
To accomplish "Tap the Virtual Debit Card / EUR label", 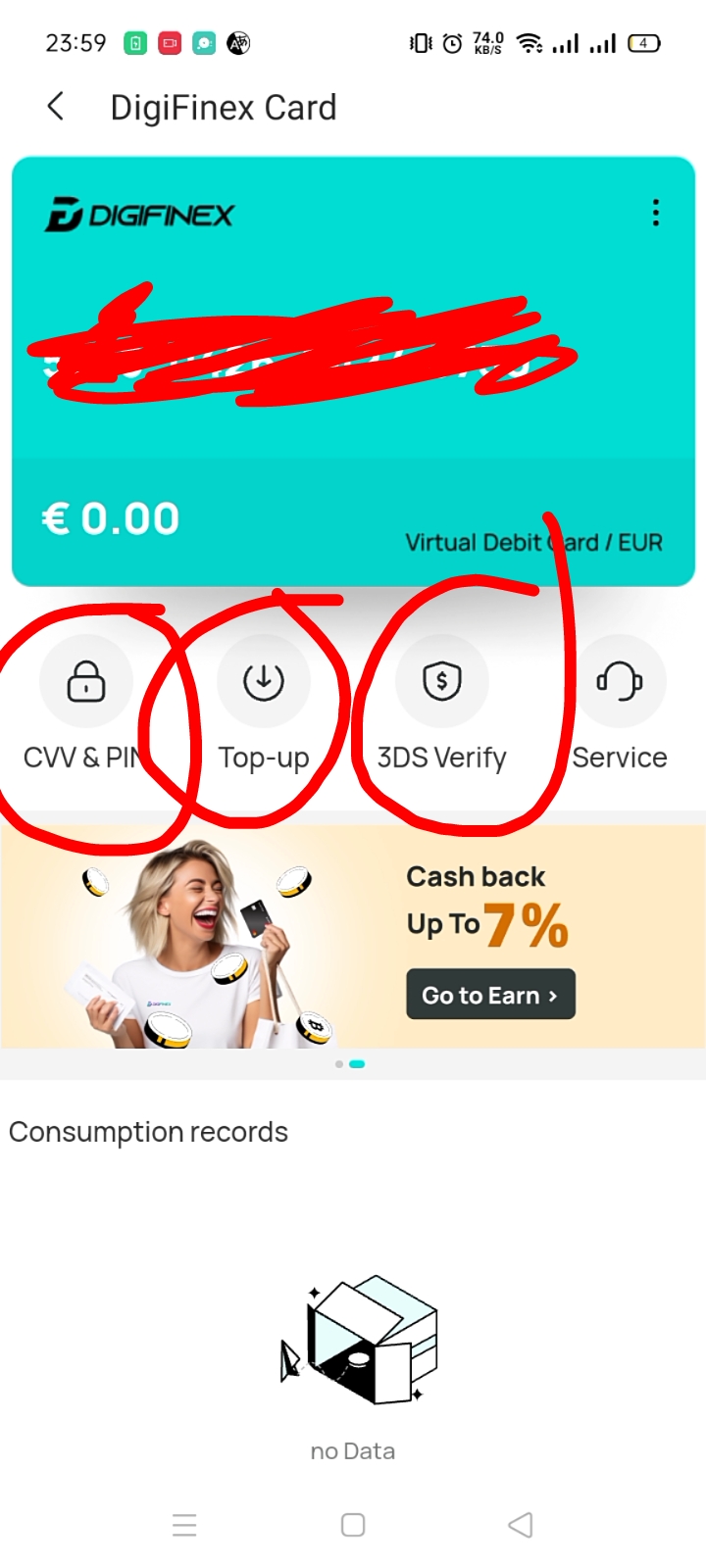I will click(x=534, y=542).
